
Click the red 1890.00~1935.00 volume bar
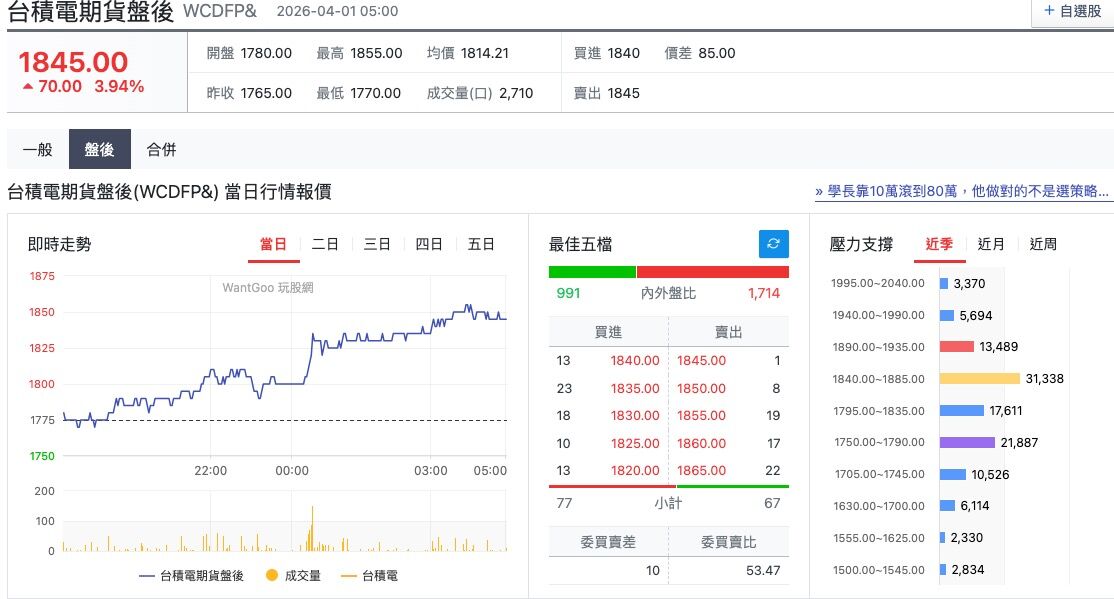(957, 347)
